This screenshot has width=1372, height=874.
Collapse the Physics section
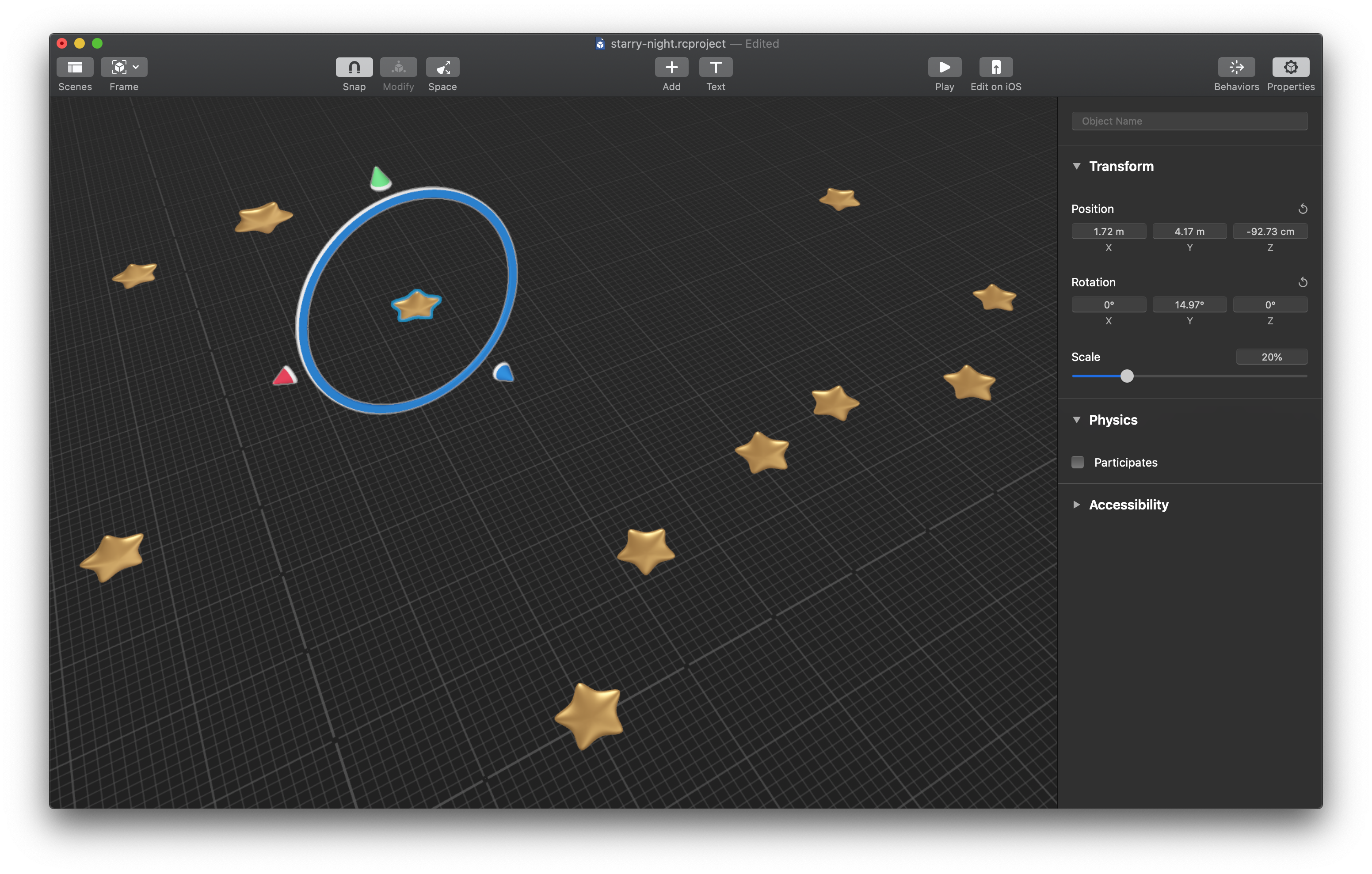coord(1076,420)
